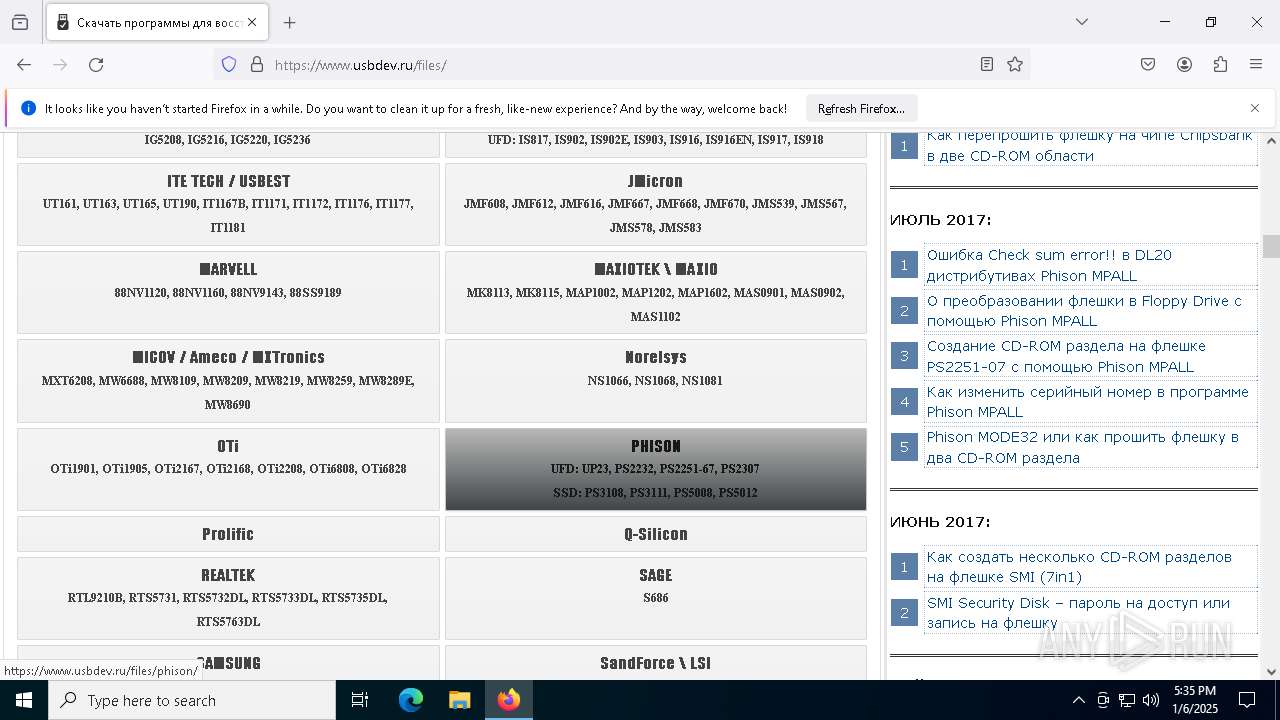This screenshot has height=720, width=1280.
Task: Open article несколько CD-ROM разделов SMI (7in1)
Action: click(1079, 566)
